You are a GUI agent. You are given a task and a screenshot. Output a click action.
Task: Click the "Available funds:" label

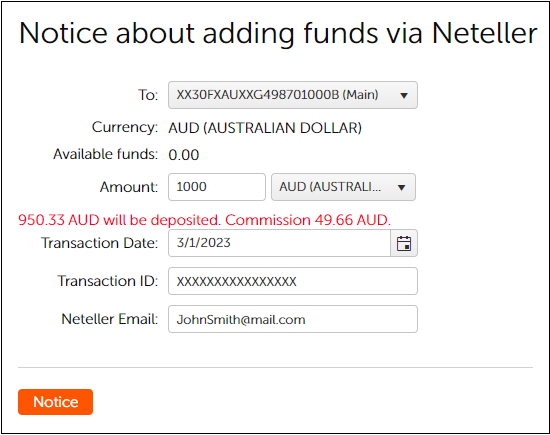(106, 154)
